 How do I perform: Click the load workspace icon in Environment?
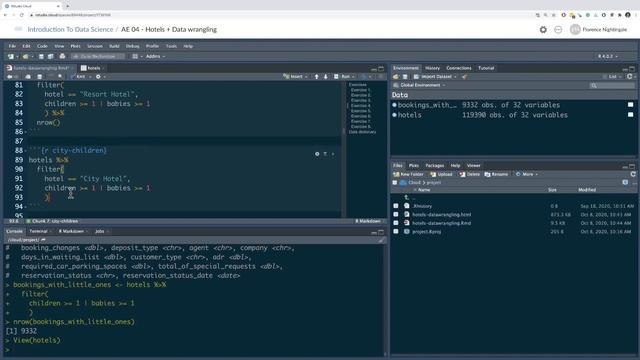pos(396,77)
